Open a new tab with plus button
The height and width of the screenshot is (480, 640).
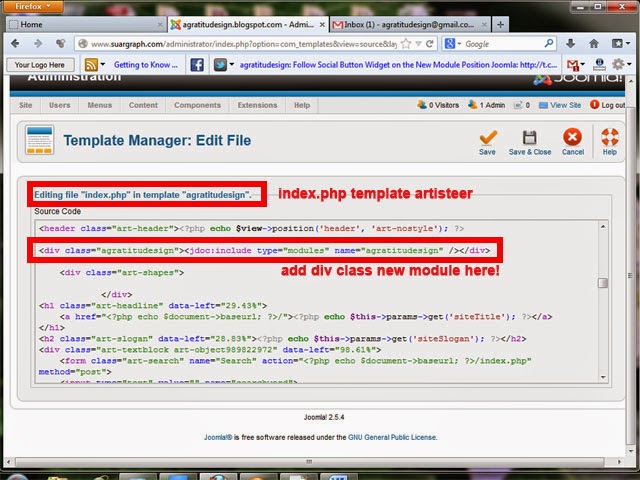[500, 24]
